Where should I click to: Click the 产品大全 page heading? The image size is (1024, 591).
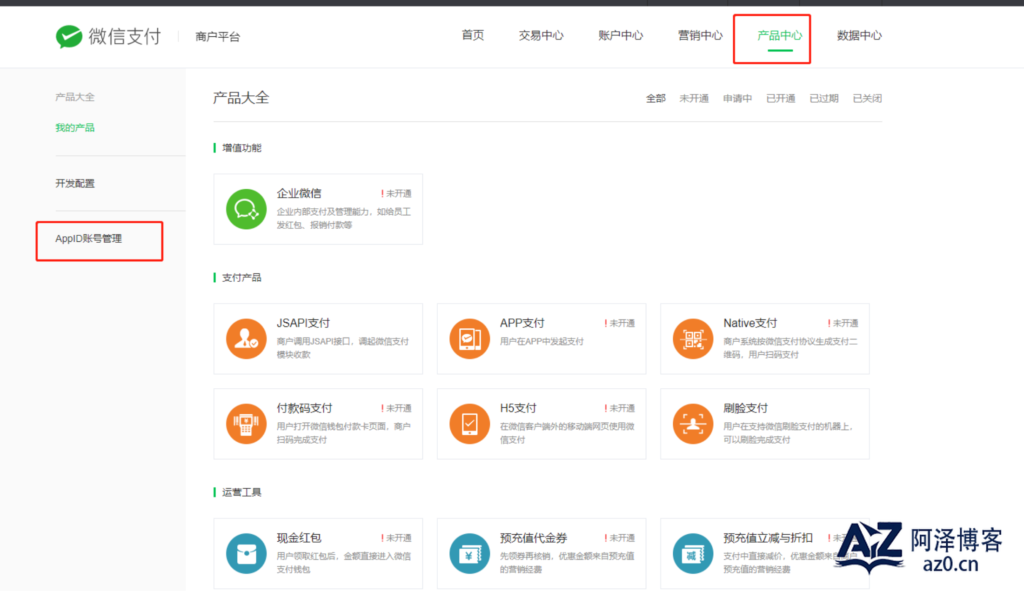point(241,98)
